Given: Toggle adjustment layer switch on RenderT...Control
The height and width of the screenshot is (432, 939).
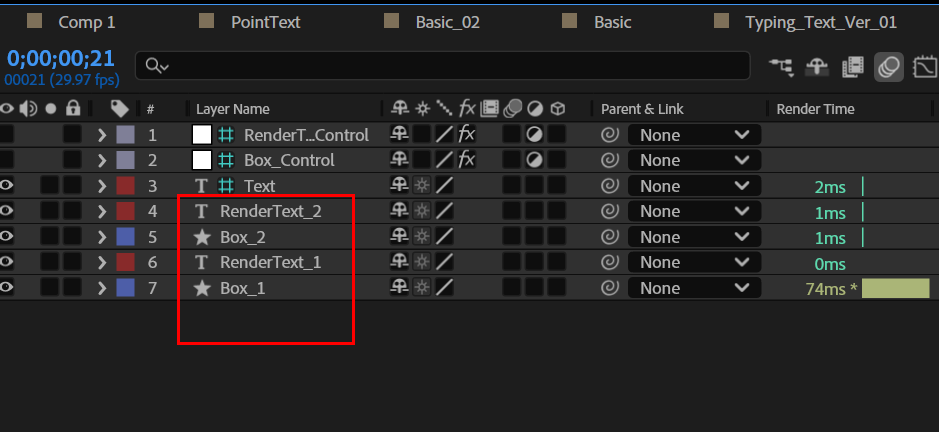Looking at the screenshot, I should tap(534, 135).
